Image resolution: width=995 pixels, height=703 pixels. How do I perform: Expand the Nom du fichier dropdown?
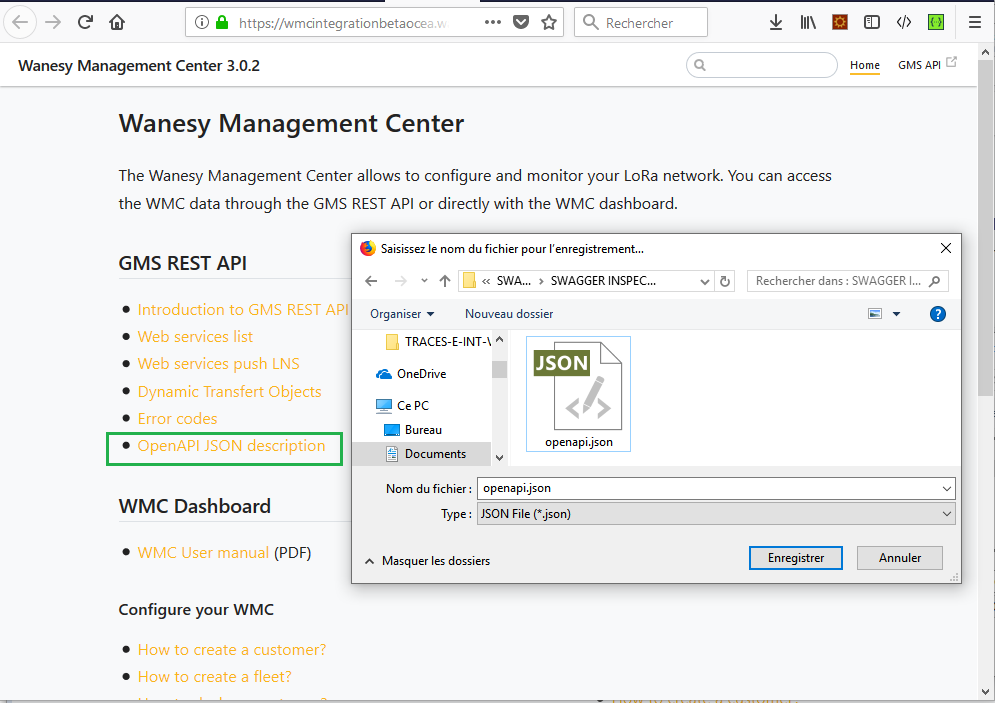click(946, 489)
